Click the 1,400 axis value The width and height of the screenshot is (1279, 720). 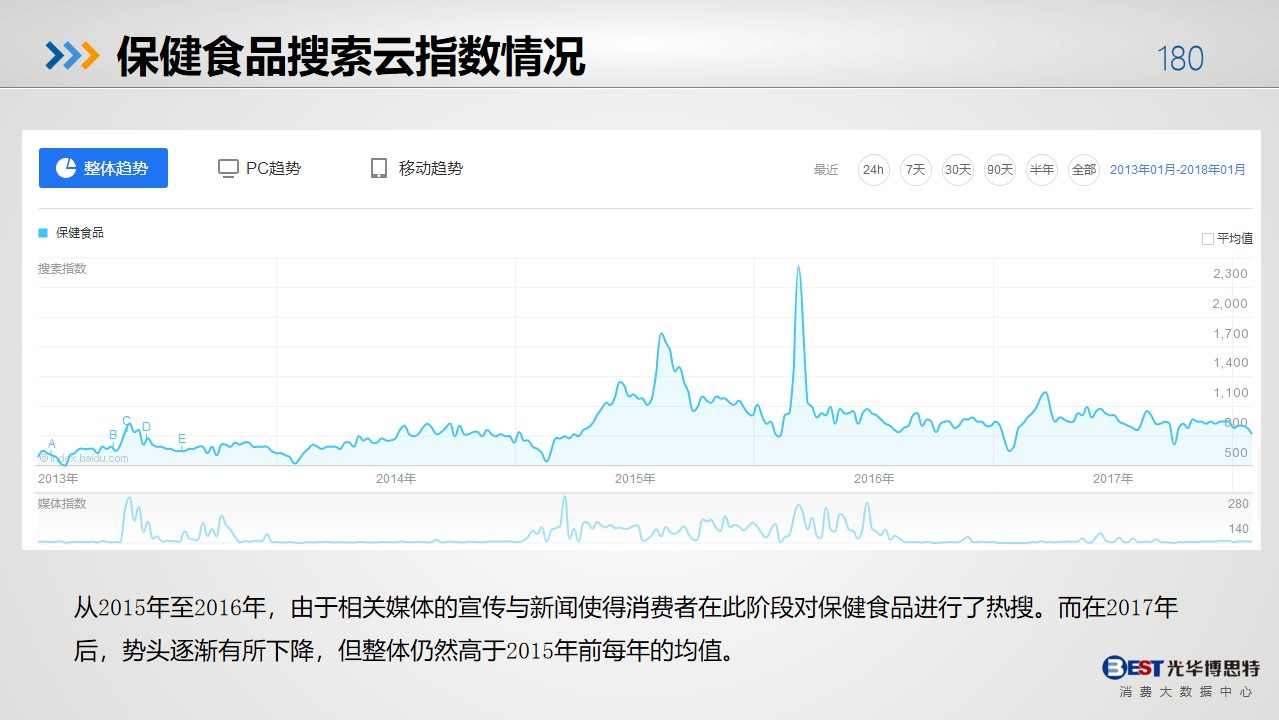(x=1230, y=363)
